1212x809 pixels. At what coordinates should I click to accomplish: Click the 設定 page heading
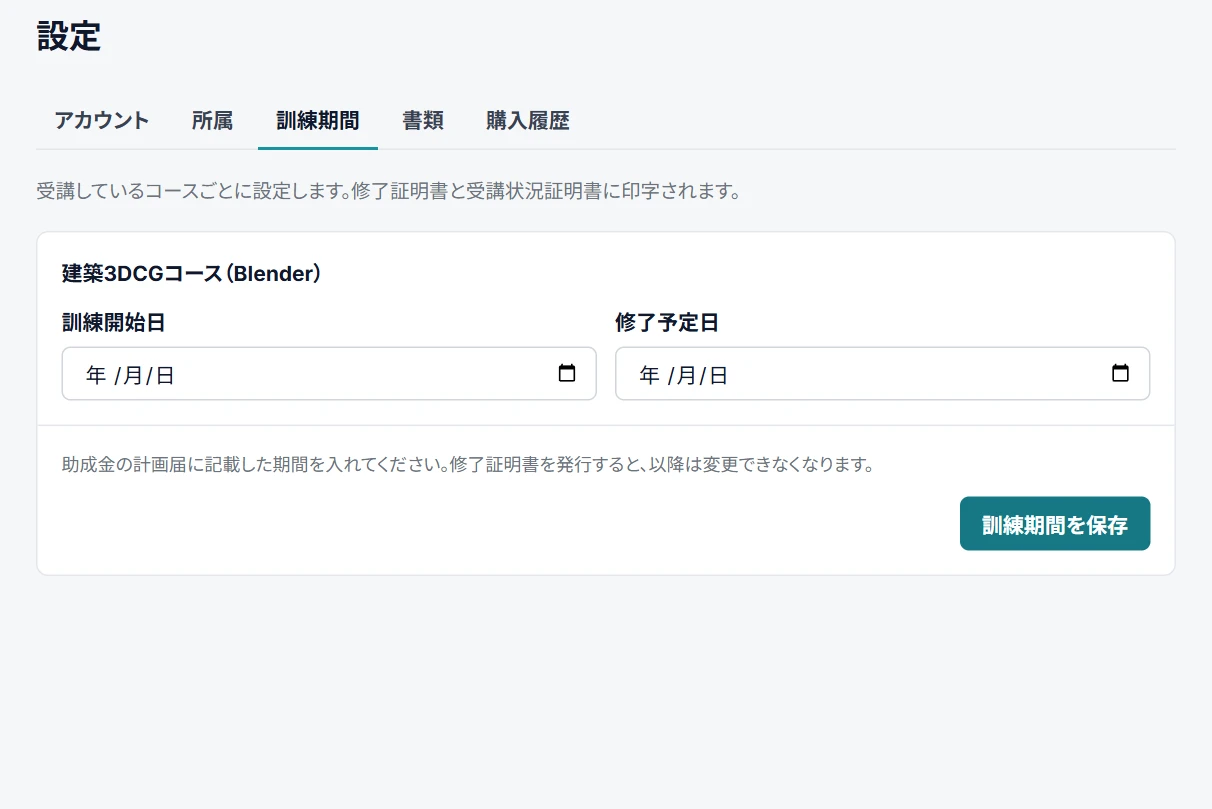pos(69,37)
